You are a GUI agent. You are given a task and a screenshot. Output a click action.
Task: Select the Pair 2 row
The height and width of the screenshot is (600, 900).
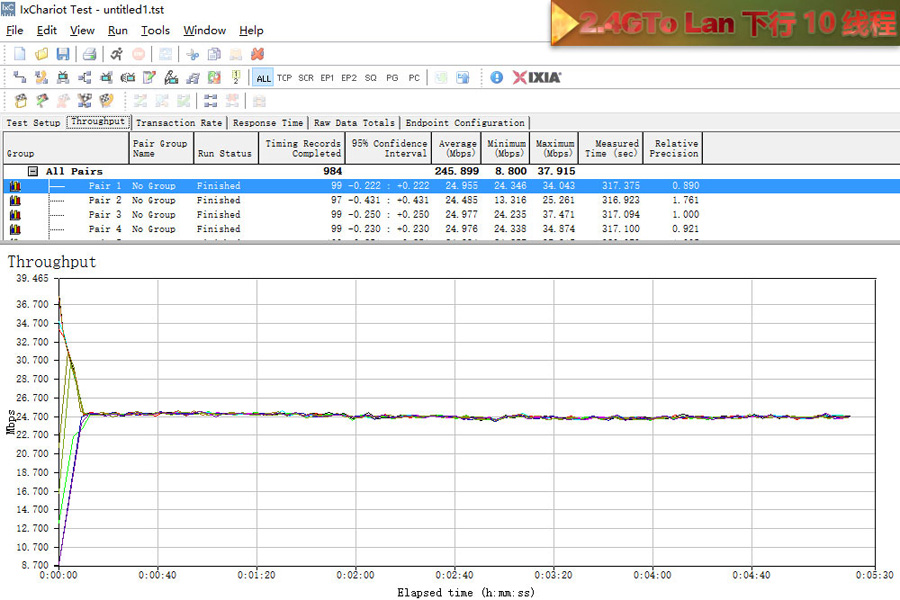[105, 200]
